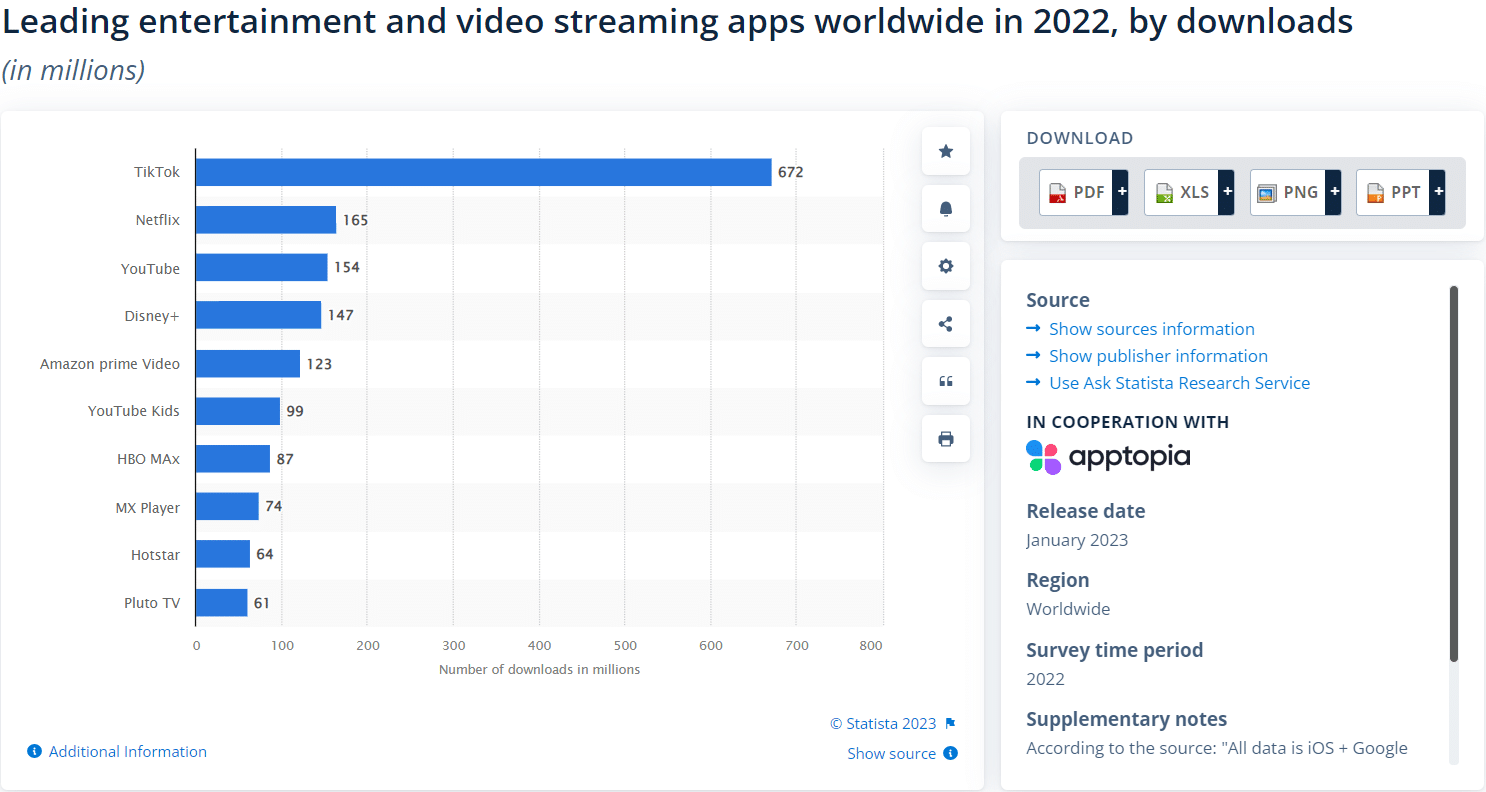Select the Netflix bar
Screen dimensions: 1486x792
[266, 220]
